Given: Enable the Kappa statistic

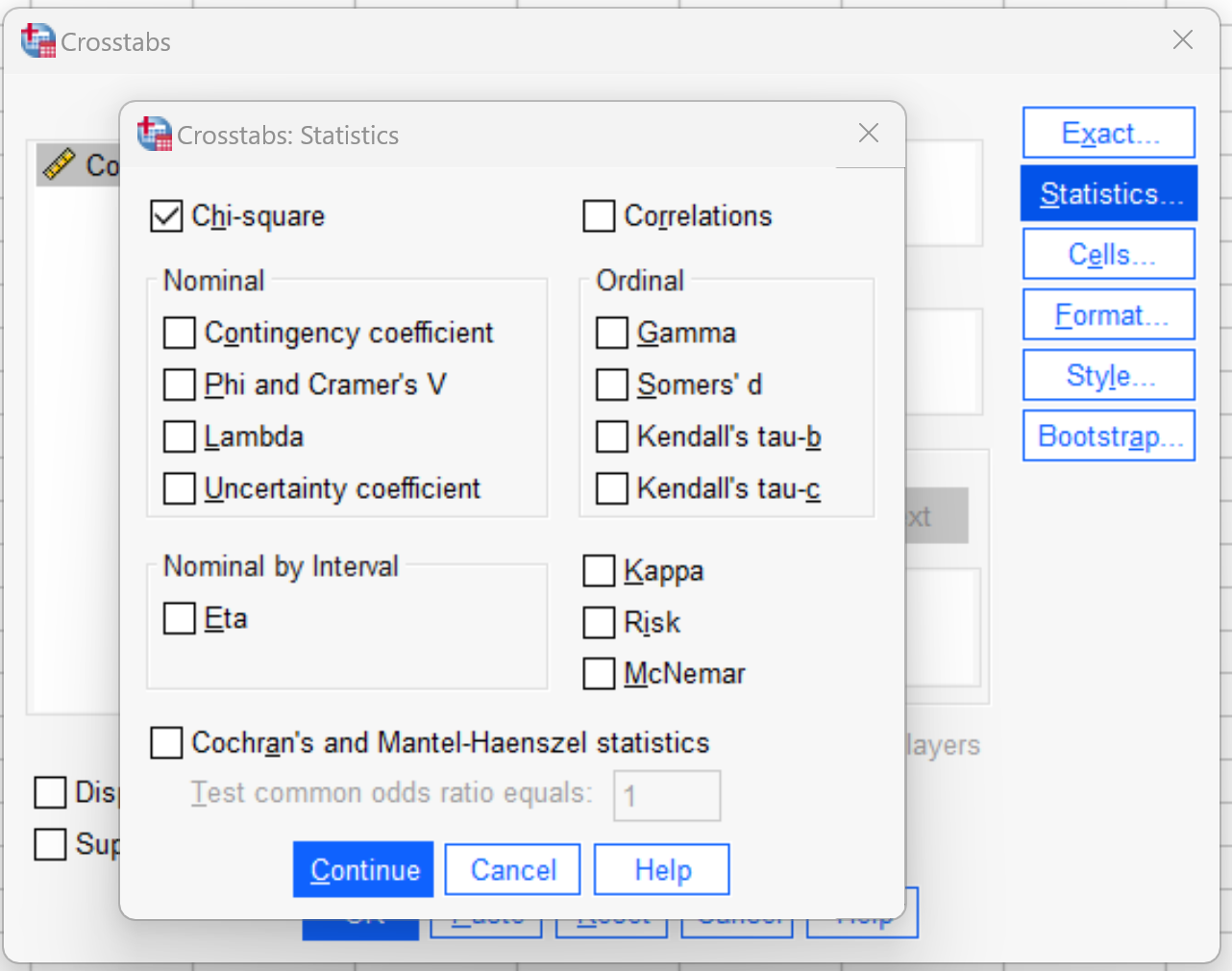Looking at the screenshot, I should [x=599, y=570].
